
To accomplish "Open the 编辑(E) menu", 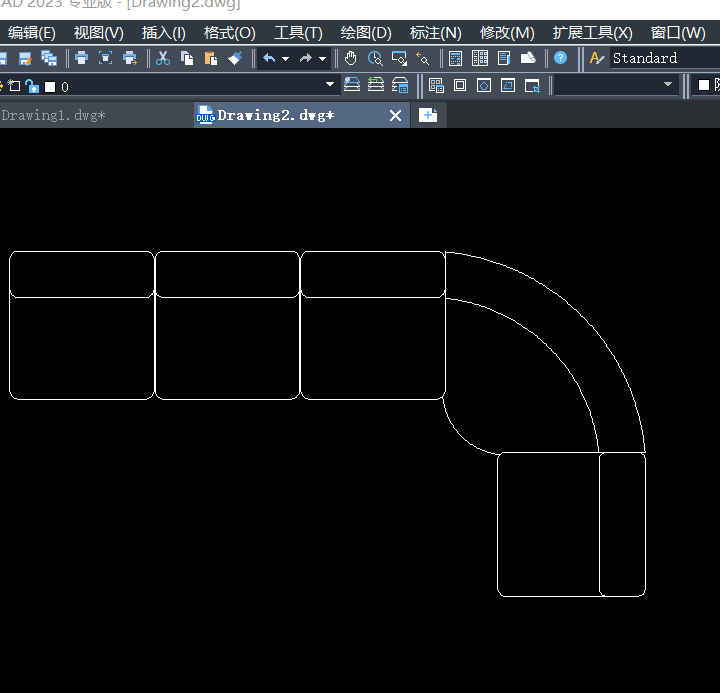I will click(x=32, y=33).
